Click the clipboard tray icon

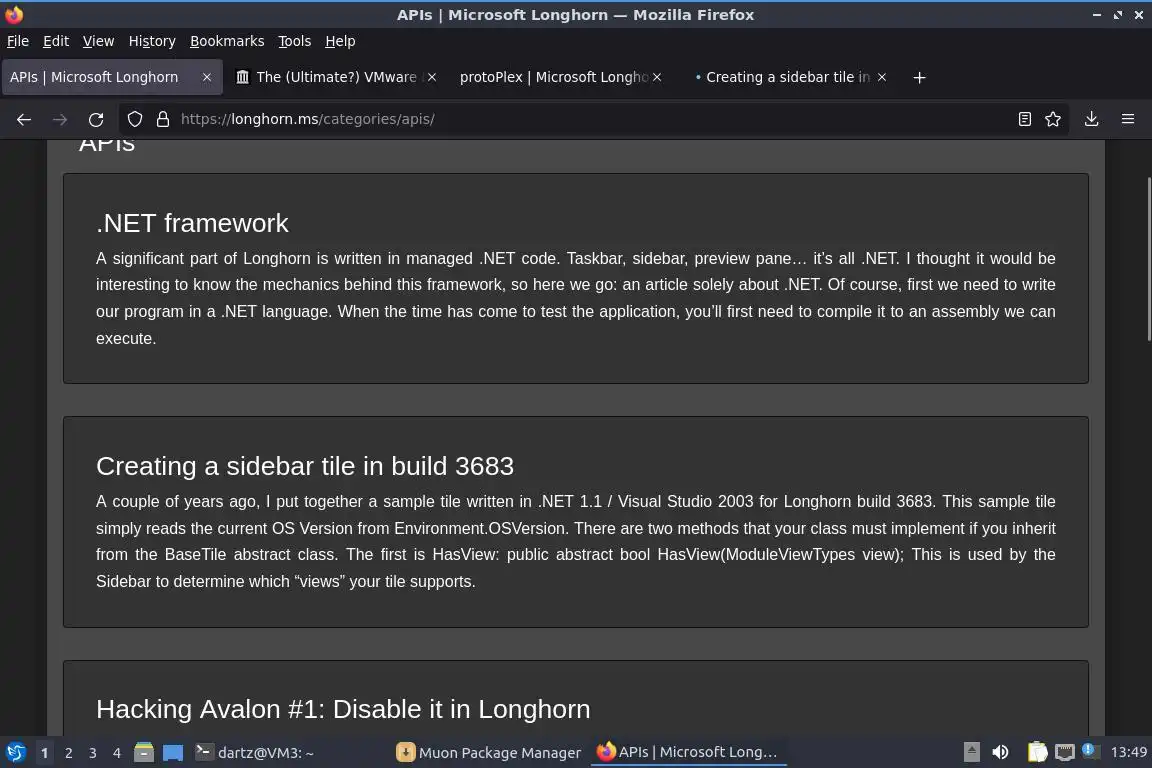(1037, 752)
